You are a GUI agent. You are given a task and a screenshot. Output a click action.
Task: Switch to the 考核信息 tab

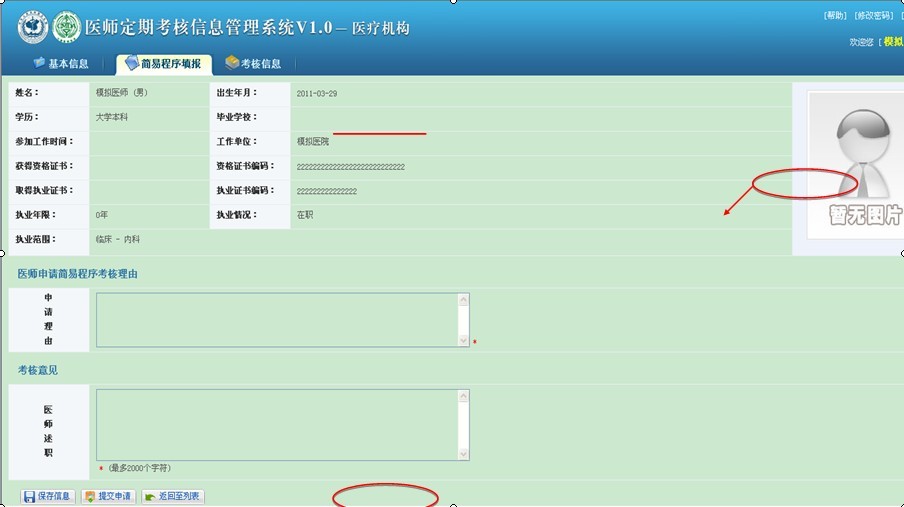coord(253,64)
